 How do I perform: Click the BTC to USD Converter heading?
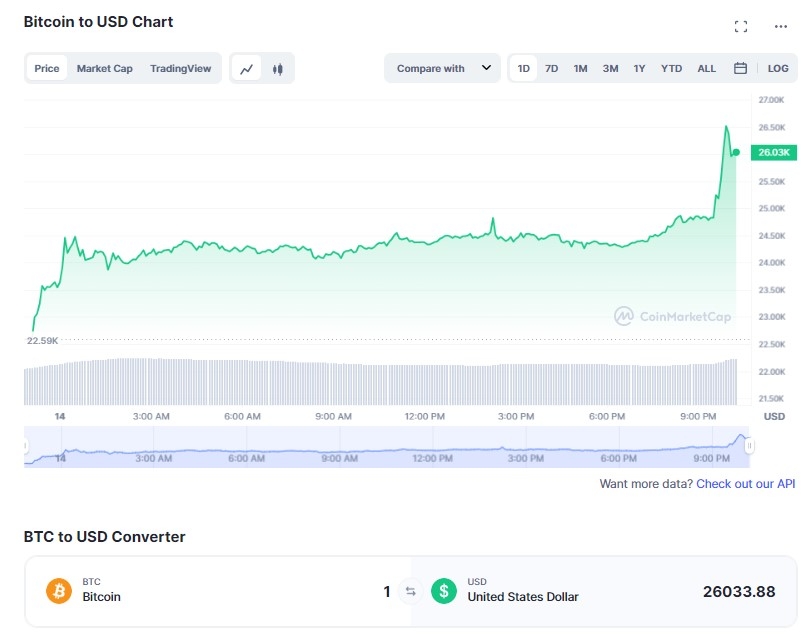[x=104, y=537]
